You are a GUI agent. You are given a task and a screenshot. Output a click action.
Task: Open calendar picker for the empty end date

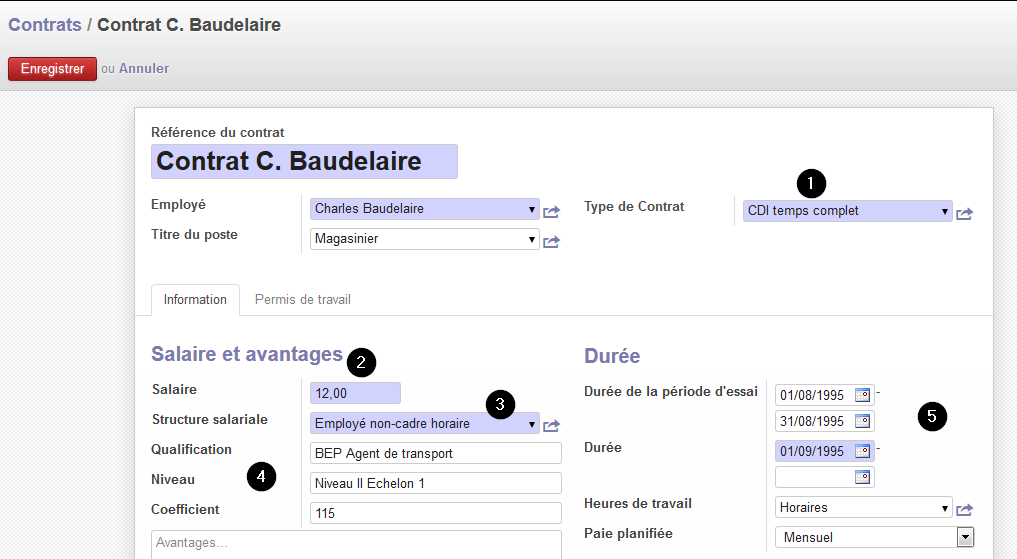pos(862,477)
